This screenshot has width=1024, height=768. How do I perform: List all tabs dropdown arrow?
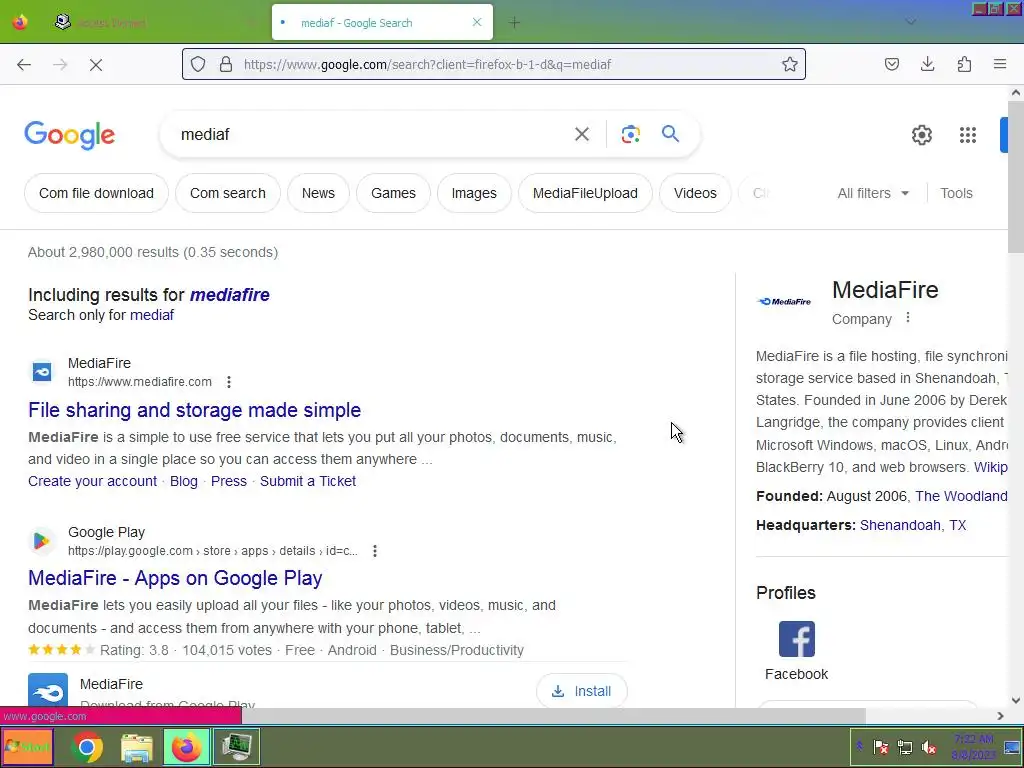pyautogui.click(x=910, y=22)
